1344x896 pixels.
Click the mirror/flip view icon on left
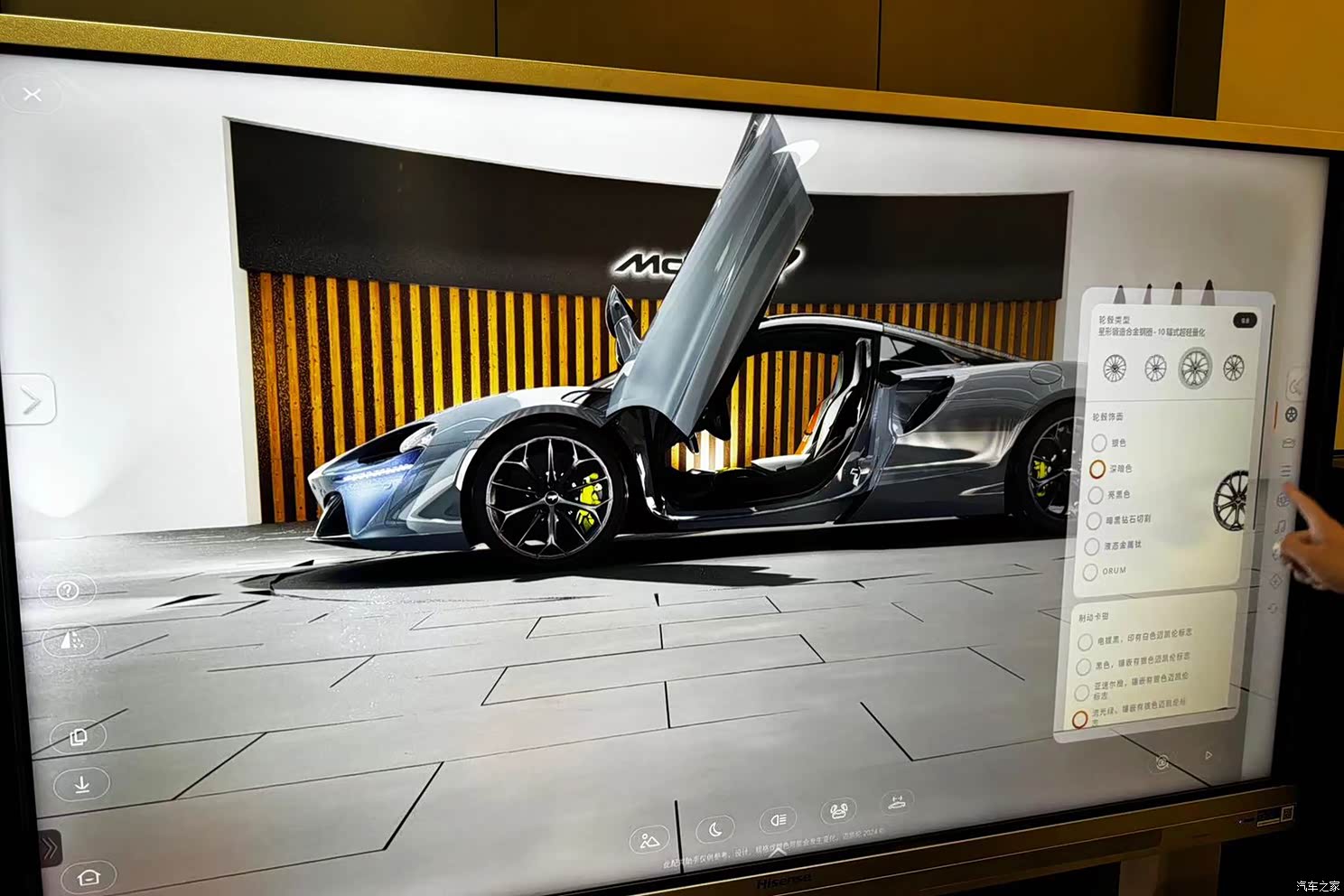pos(70,639)
